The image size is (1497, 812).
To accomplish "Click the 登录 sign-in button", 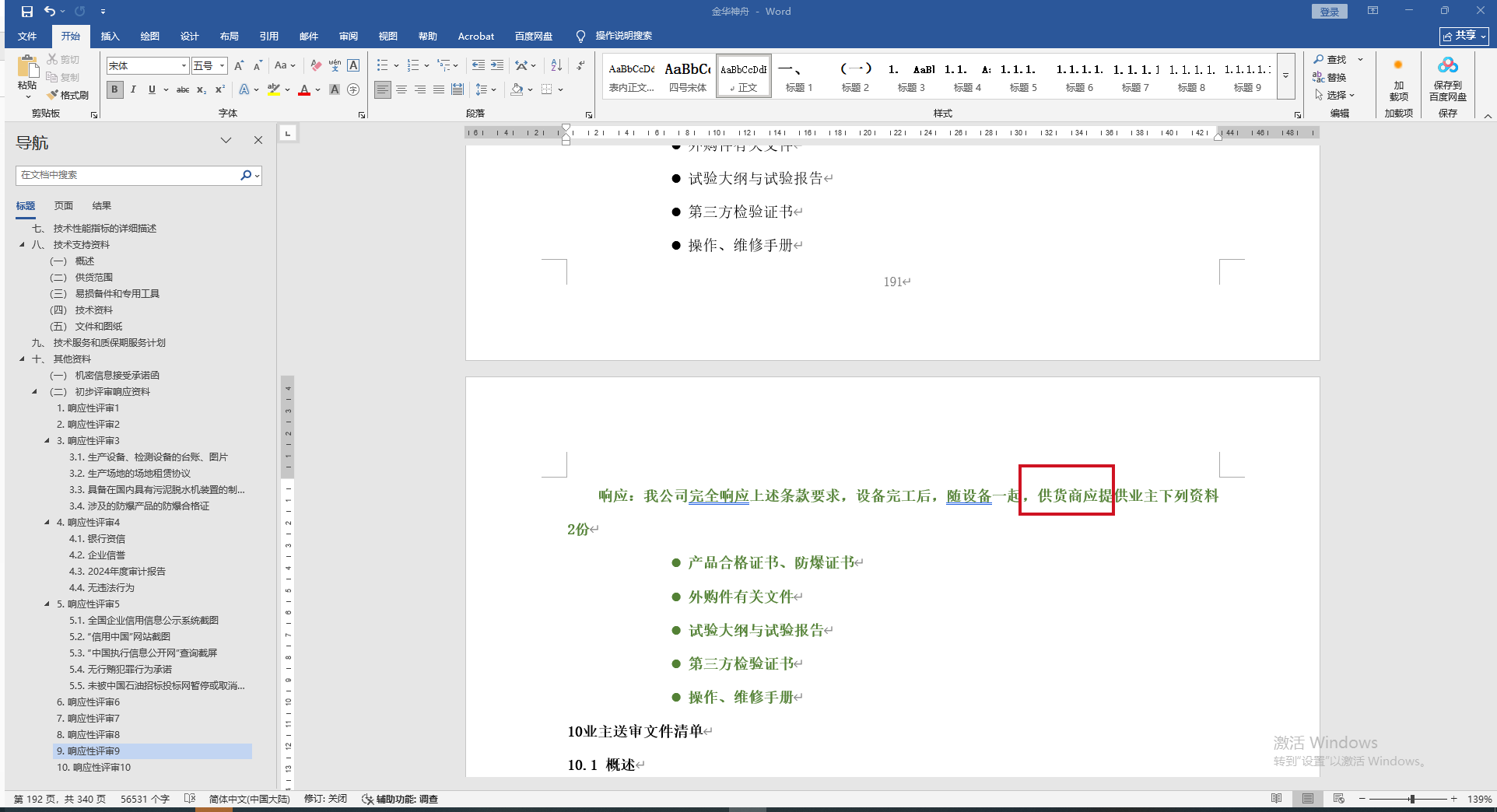I will tap(1330, 12).
